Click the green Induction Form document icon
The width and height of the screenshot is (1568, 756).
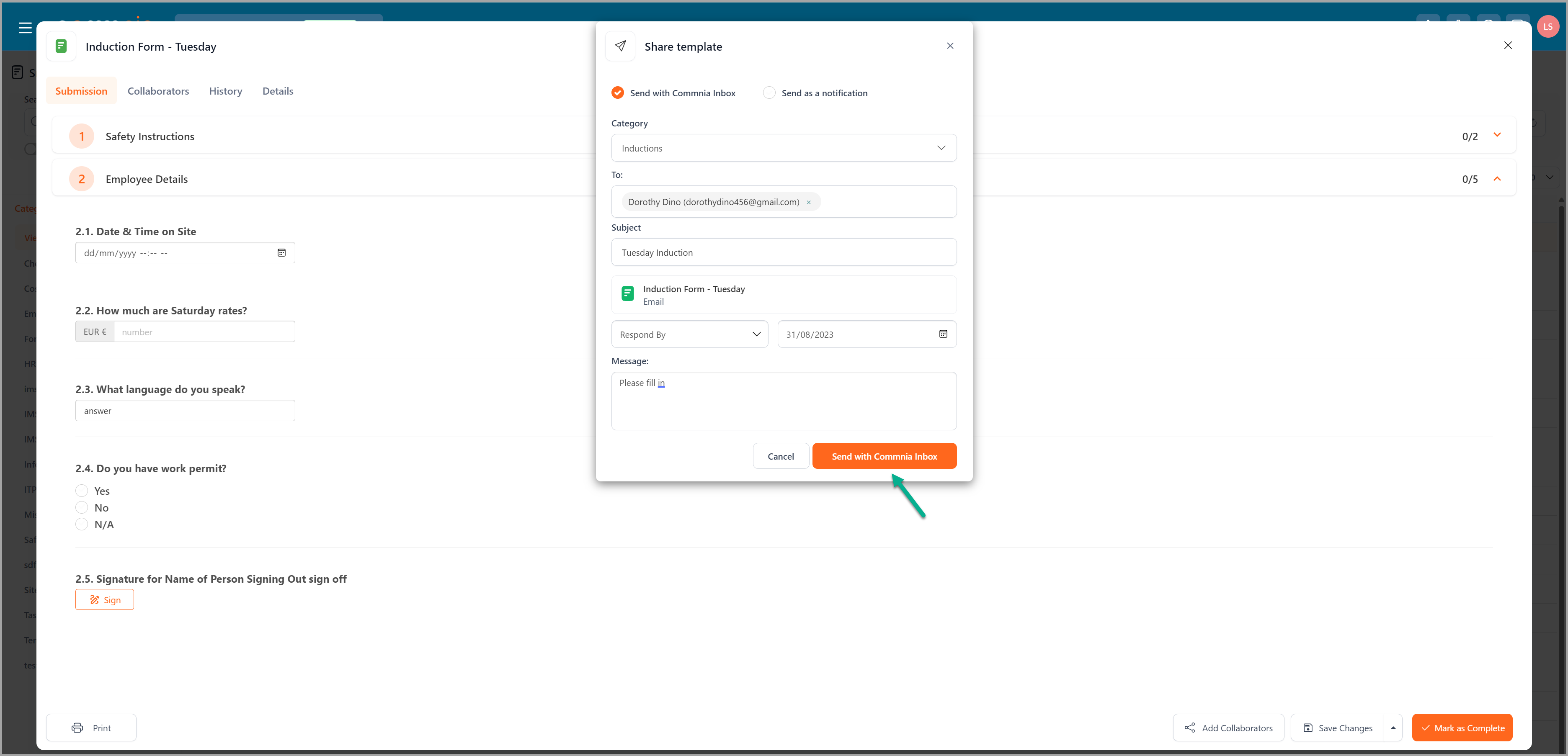point(61,46)
